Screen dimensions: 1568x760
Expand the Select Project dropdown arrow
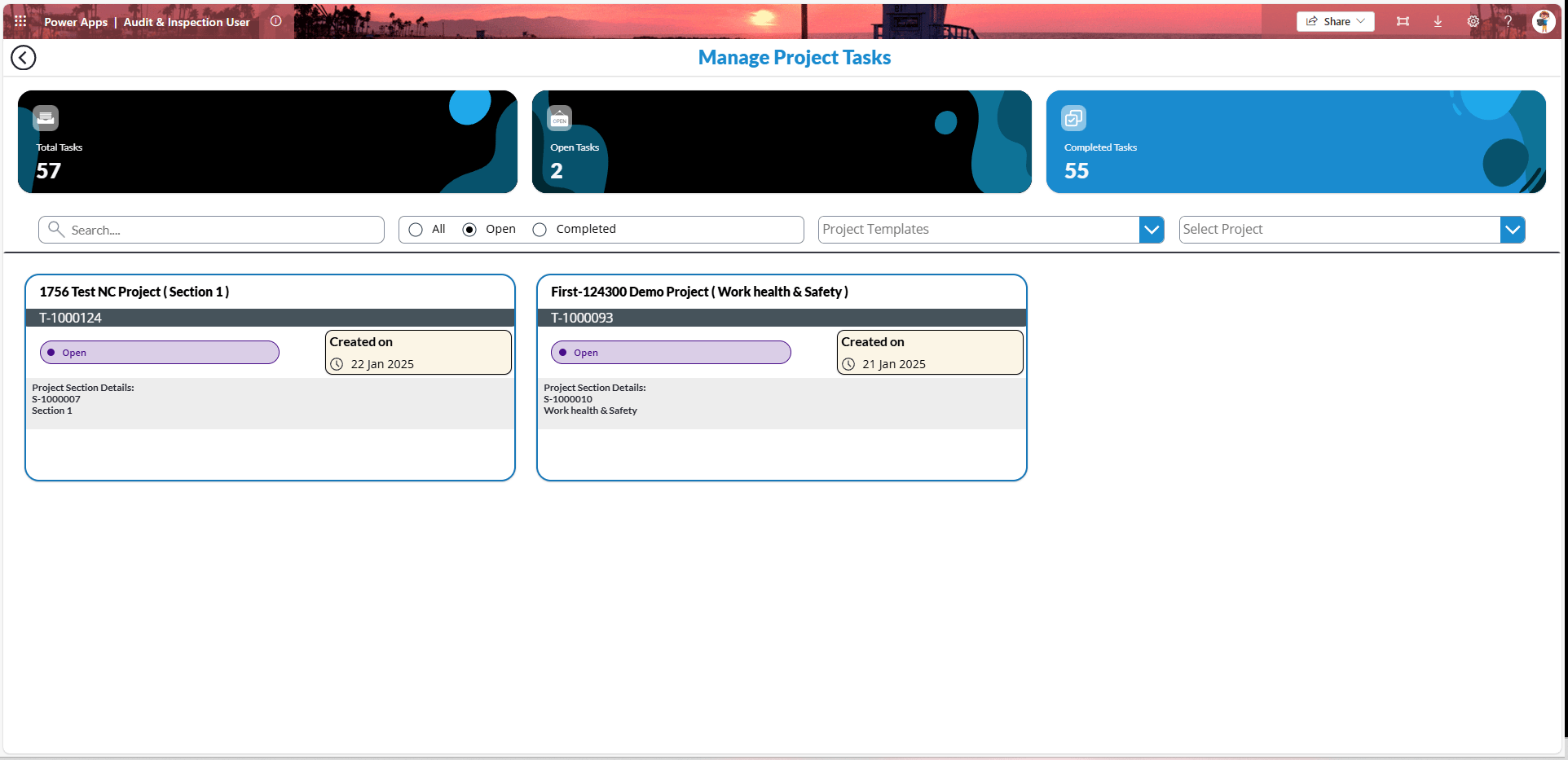[1513, 230]
